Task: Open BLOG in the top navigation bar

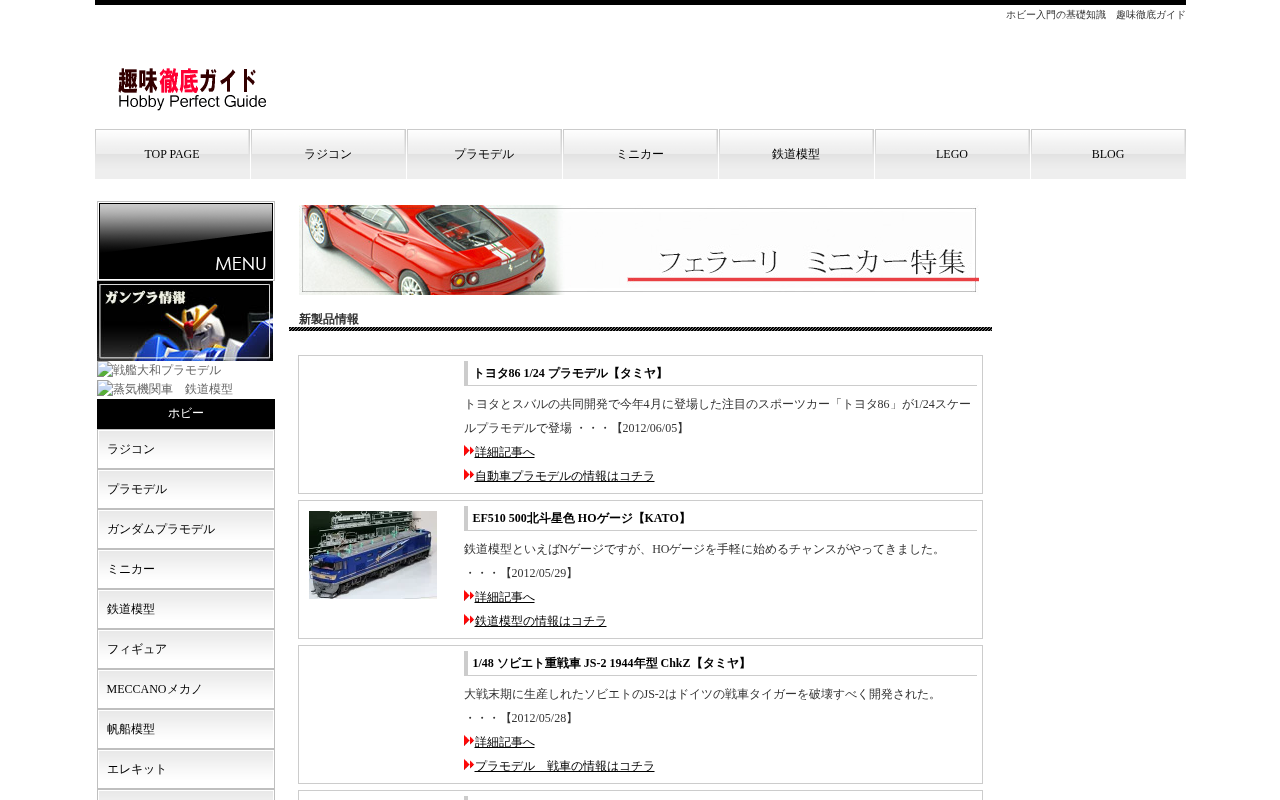Action: coord(1108,154)
